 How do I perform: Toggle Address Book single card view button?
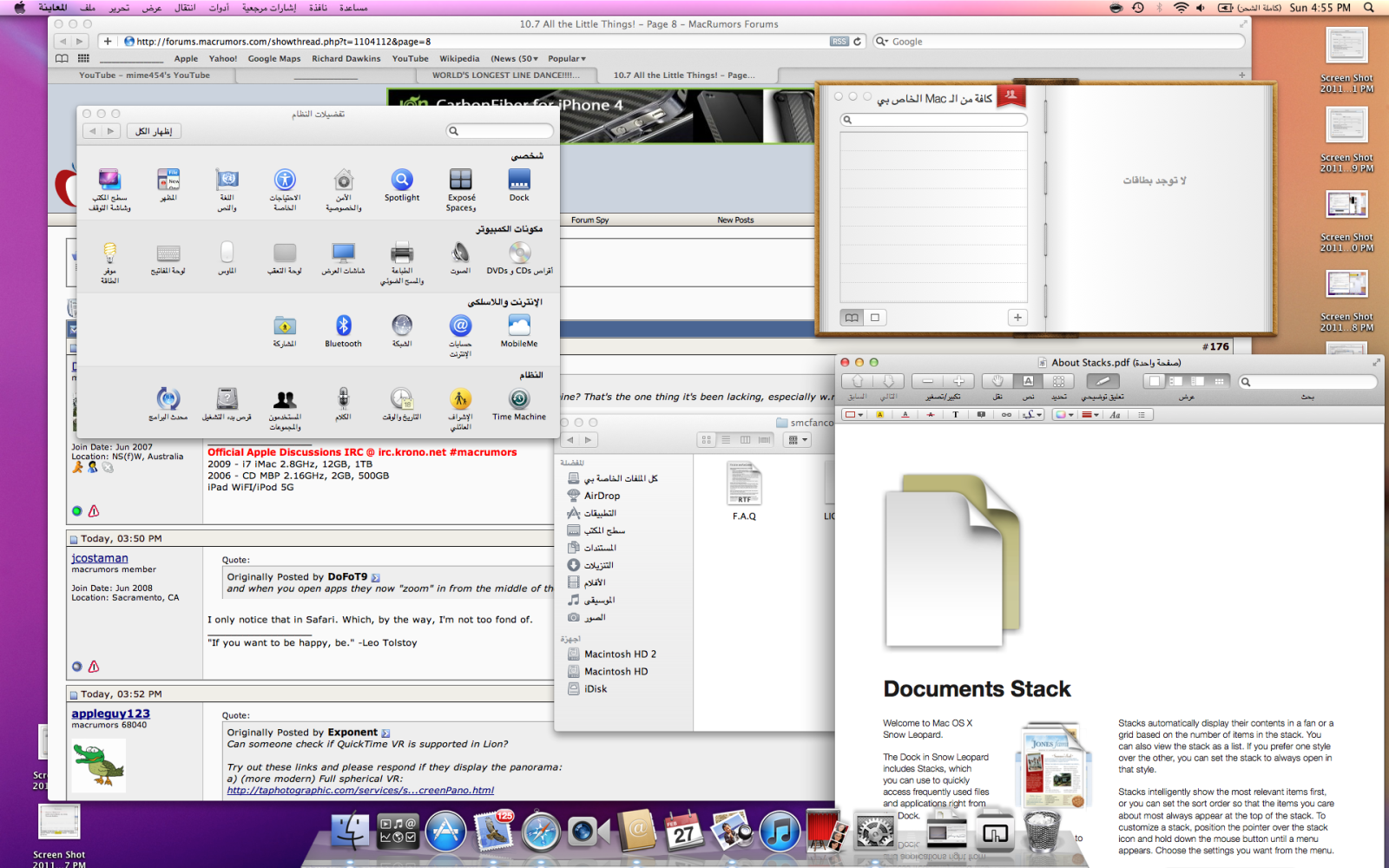click(x=875, y=318)
